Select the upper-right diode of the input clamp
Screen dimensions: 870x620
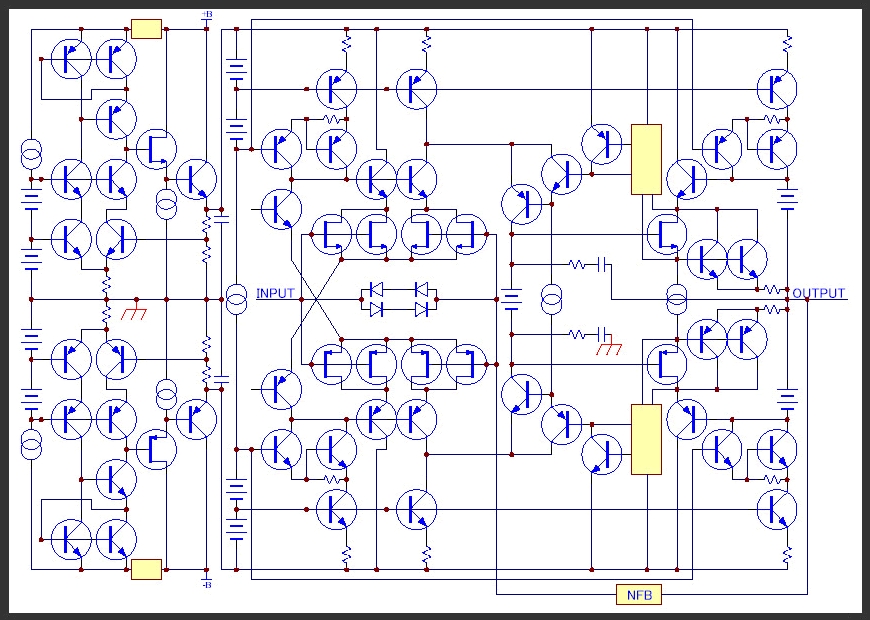(x=422, y=289)
